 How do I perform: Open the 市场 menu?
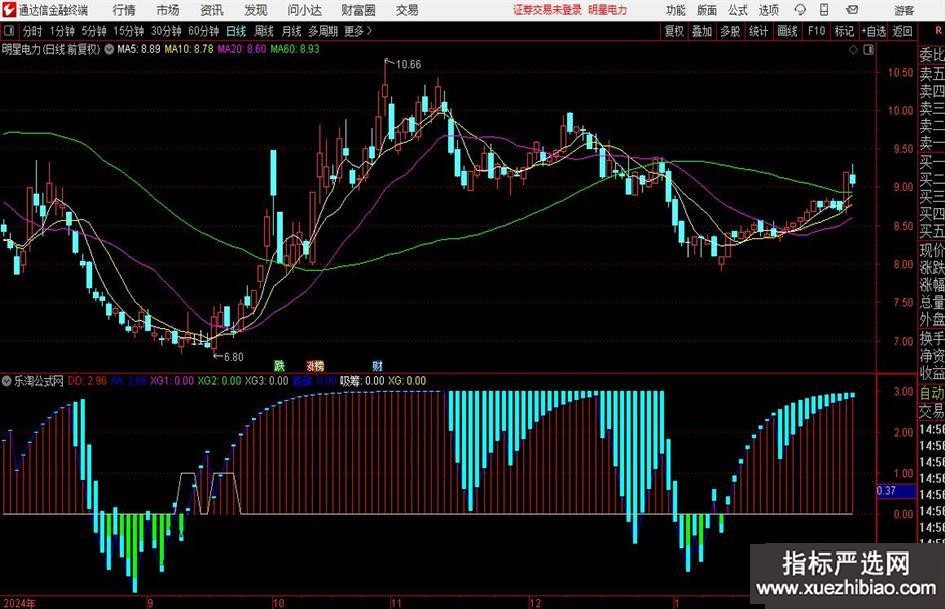click(x=168, y=10)
